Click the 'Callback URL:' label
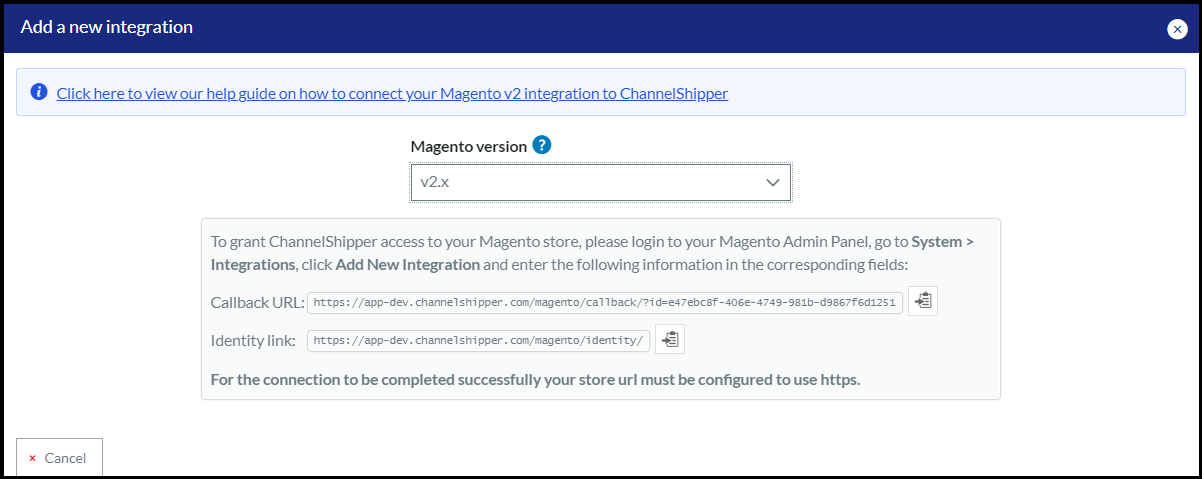The image size is (1202, 479). pos(257,302)
